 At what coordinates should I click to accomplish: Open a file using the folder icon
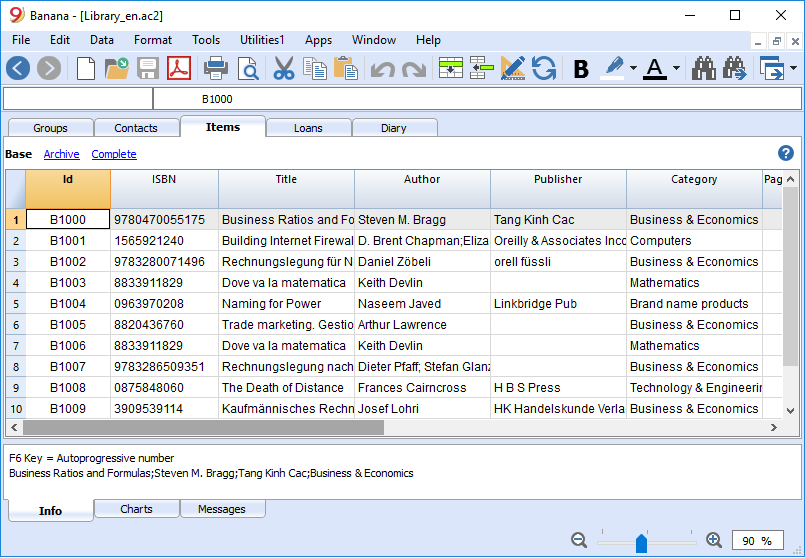pyautogui.click(x=117, y=68)
